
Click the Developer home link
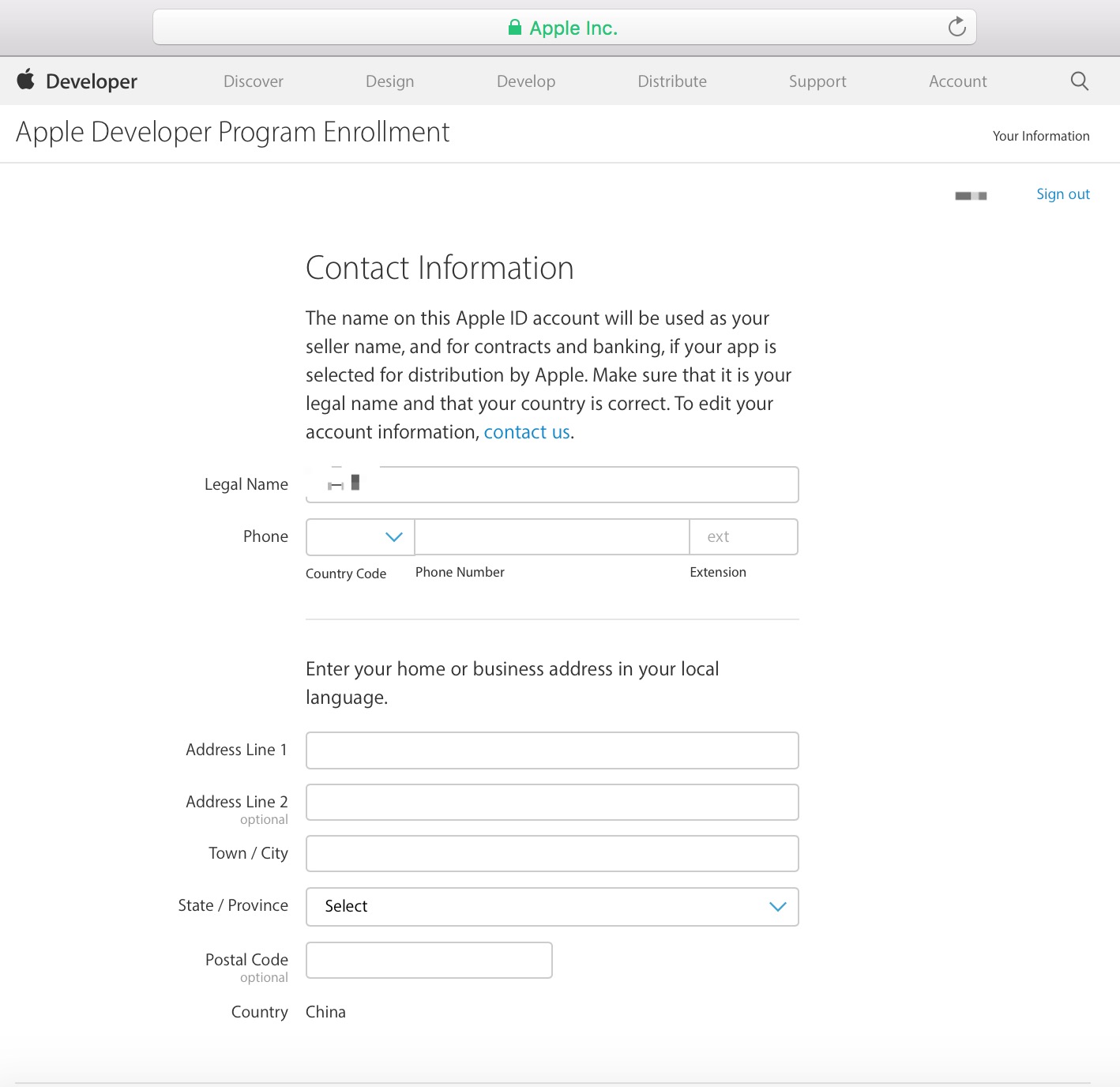[x=92, y=81]
